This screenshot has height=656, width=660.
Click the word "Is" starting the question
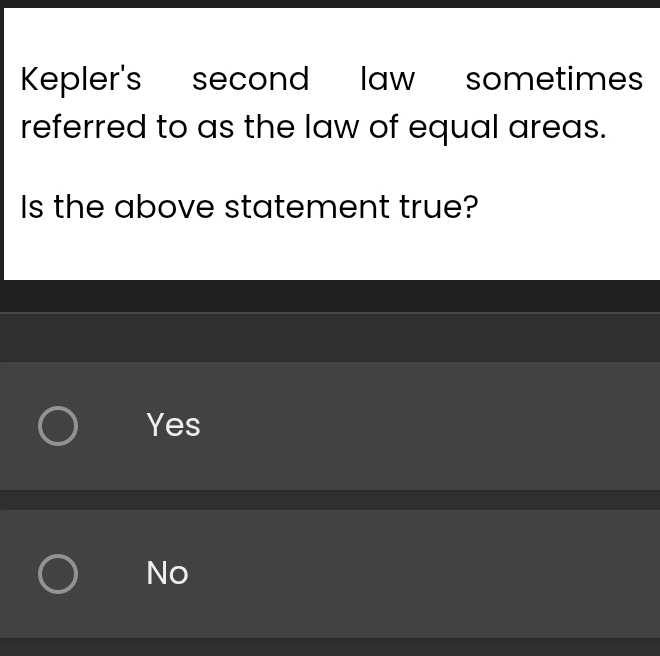pyautogui.click(x=32, y=207)
